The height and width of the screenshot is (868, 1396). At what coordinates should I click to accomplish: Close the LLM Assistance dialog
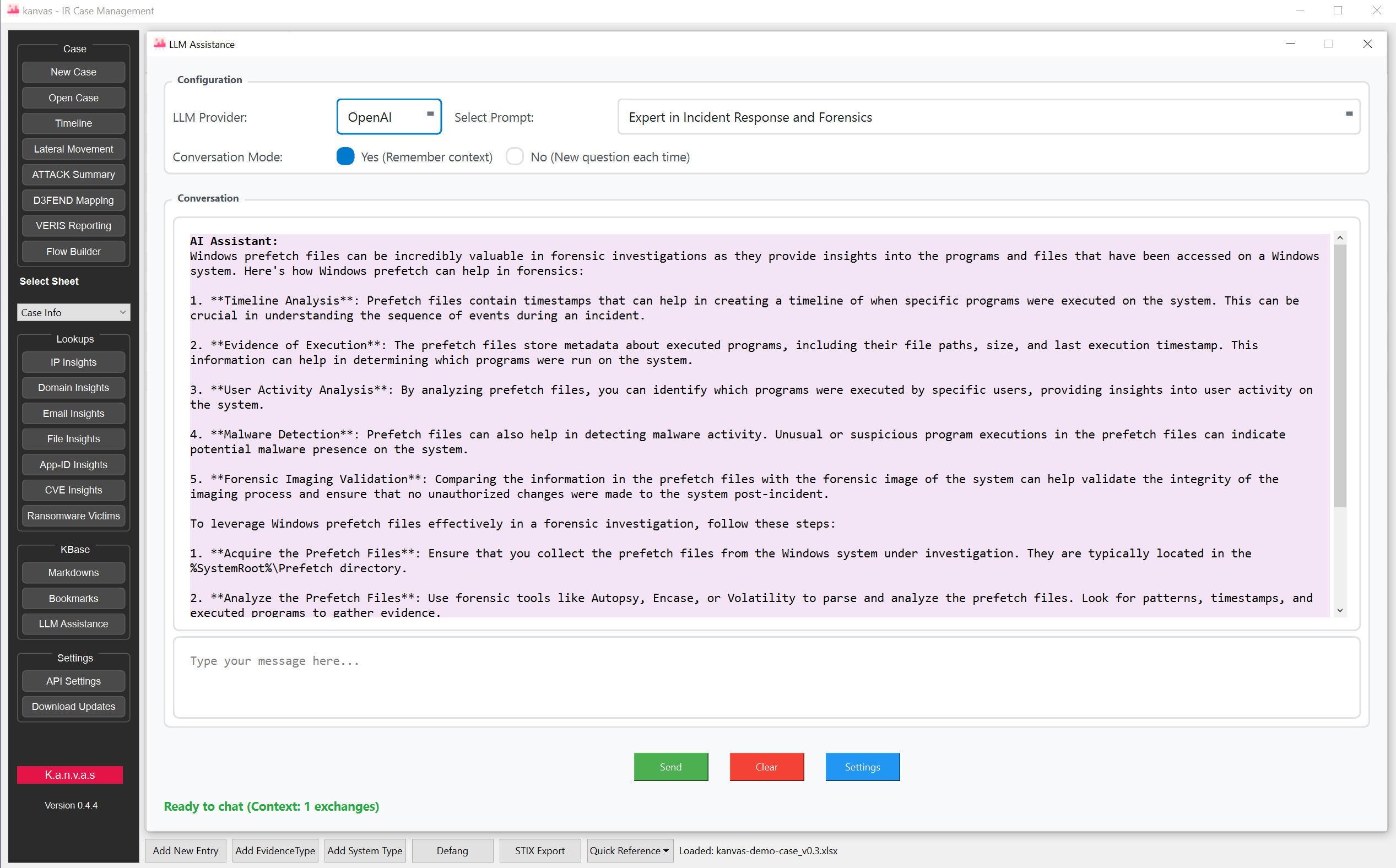click(1367, 44)
